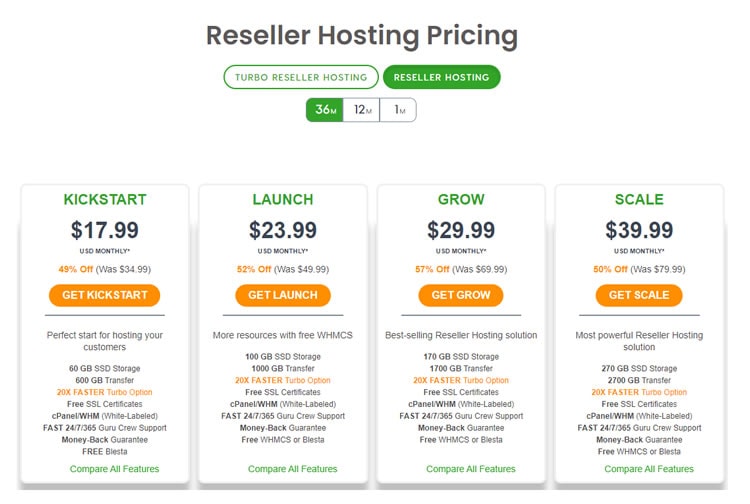Open Compare All Features under Scale
750x504 pixels.
pos(649,469)
